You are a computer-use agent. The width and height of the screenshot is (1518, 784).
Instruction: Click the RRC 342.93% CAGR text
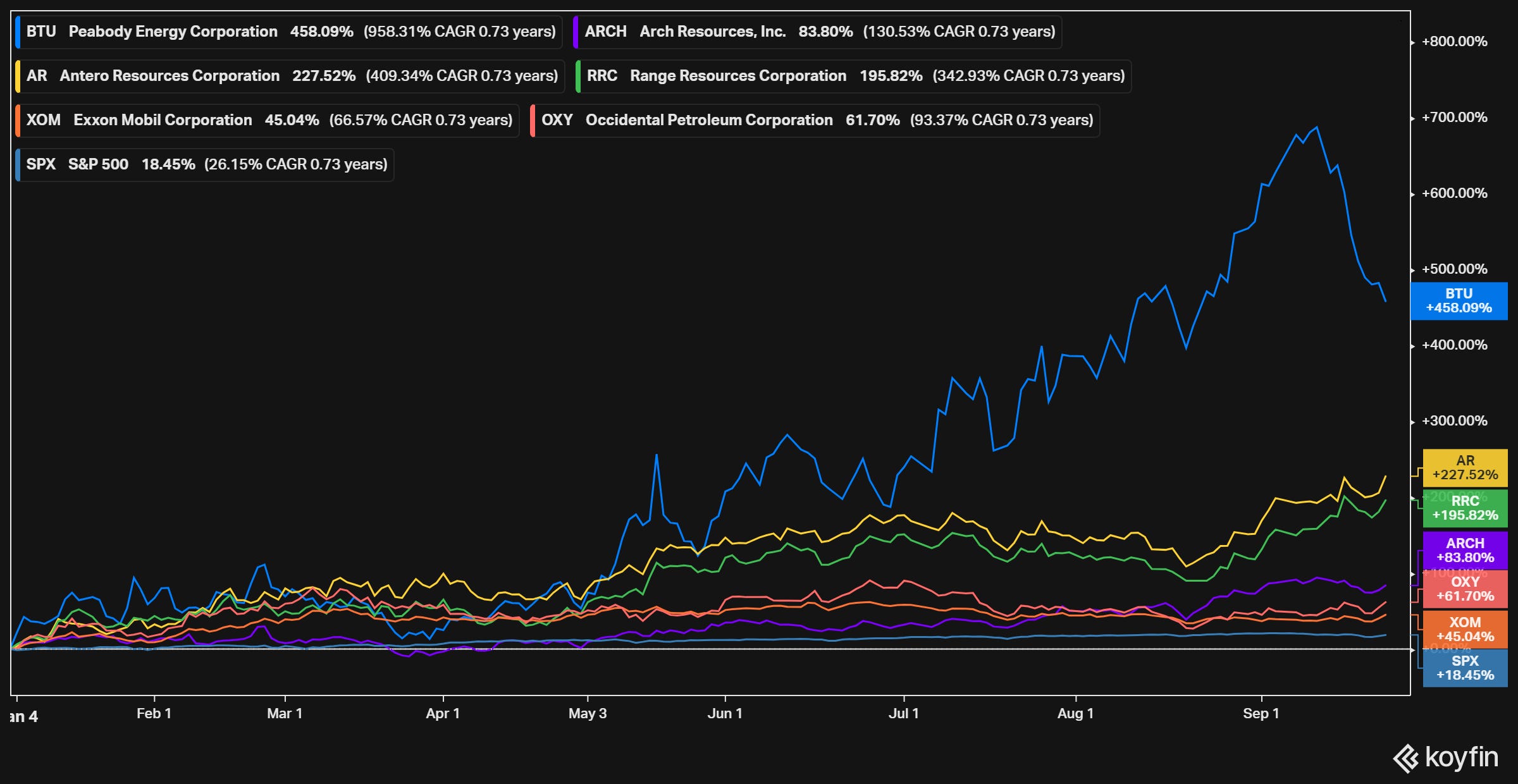tap(1029, 76)
